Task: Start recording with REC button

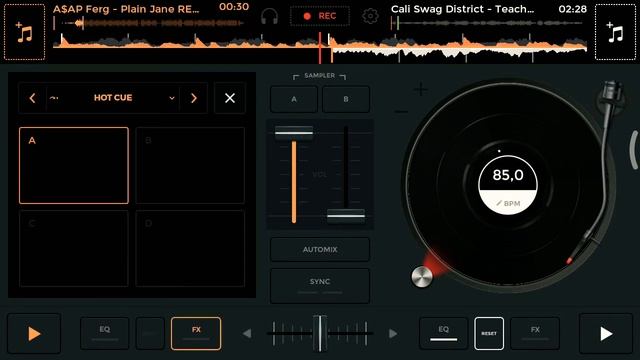Action: click(320, 16)
